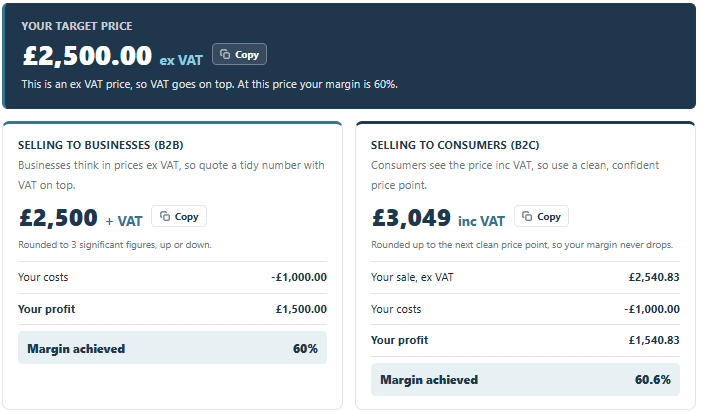
Task: Select the £2,500.00 target price figure
Action: 87,56
